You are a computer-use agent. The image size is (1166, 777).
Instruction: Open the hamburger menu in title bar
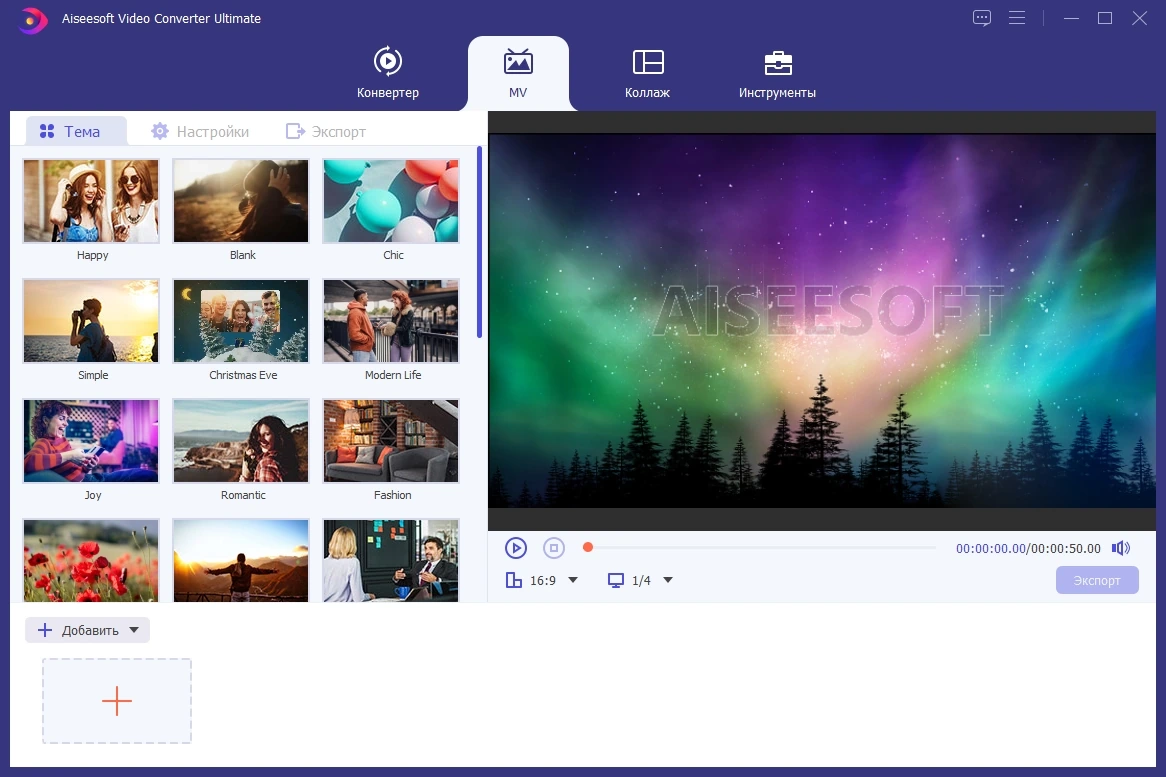coord(1017,18)
